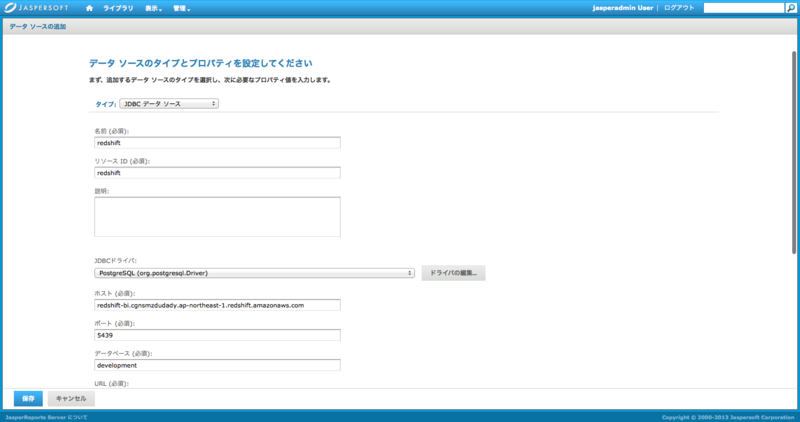Click the ログアウト link
800x422 pixels.
pos(679,8)
